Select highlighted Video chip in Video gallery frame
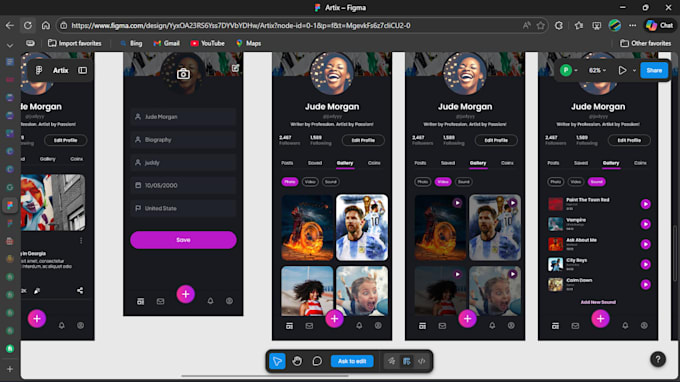680x382 pixels. tap(443, 182)
